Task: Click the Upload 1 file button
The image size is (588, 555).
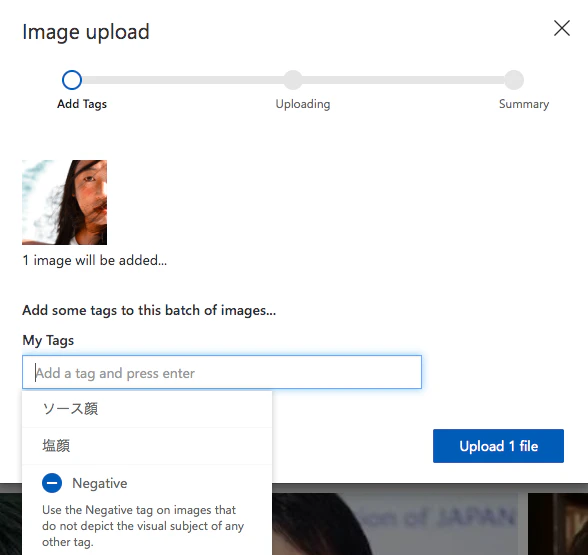Action: tap(498, 446)
